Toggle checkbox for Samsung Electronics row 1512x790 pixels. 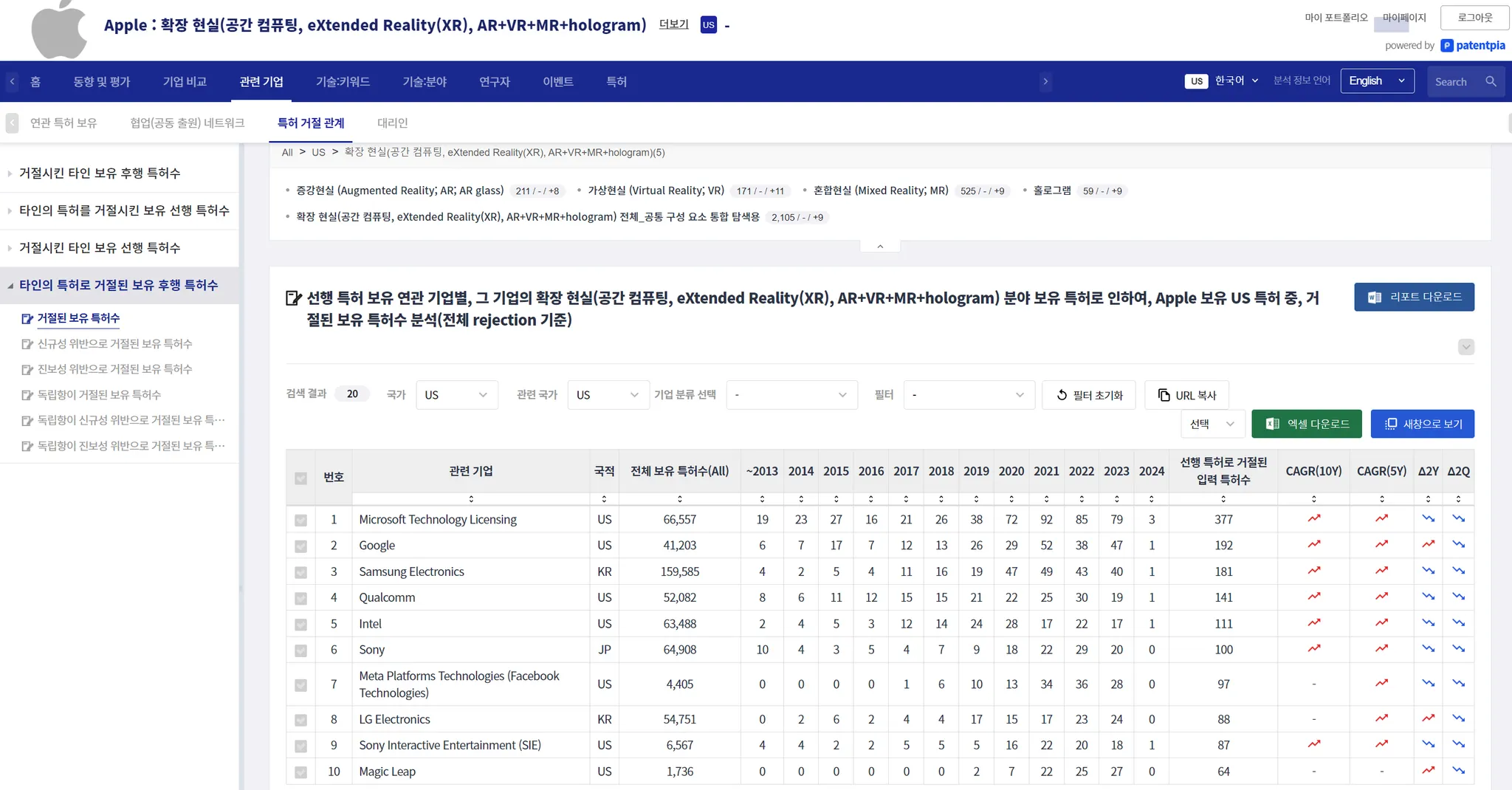pyautogui.click(x=300, y=572)
